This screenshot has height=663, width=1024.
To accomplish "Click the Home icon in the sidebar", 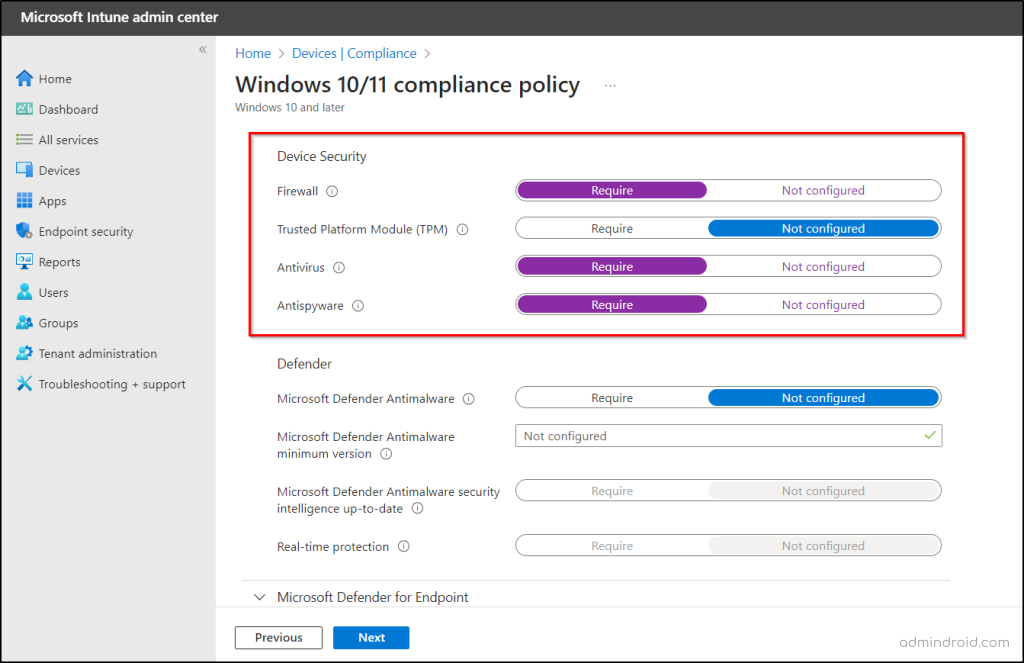I will pyautogui.click(x=25, y=79).
